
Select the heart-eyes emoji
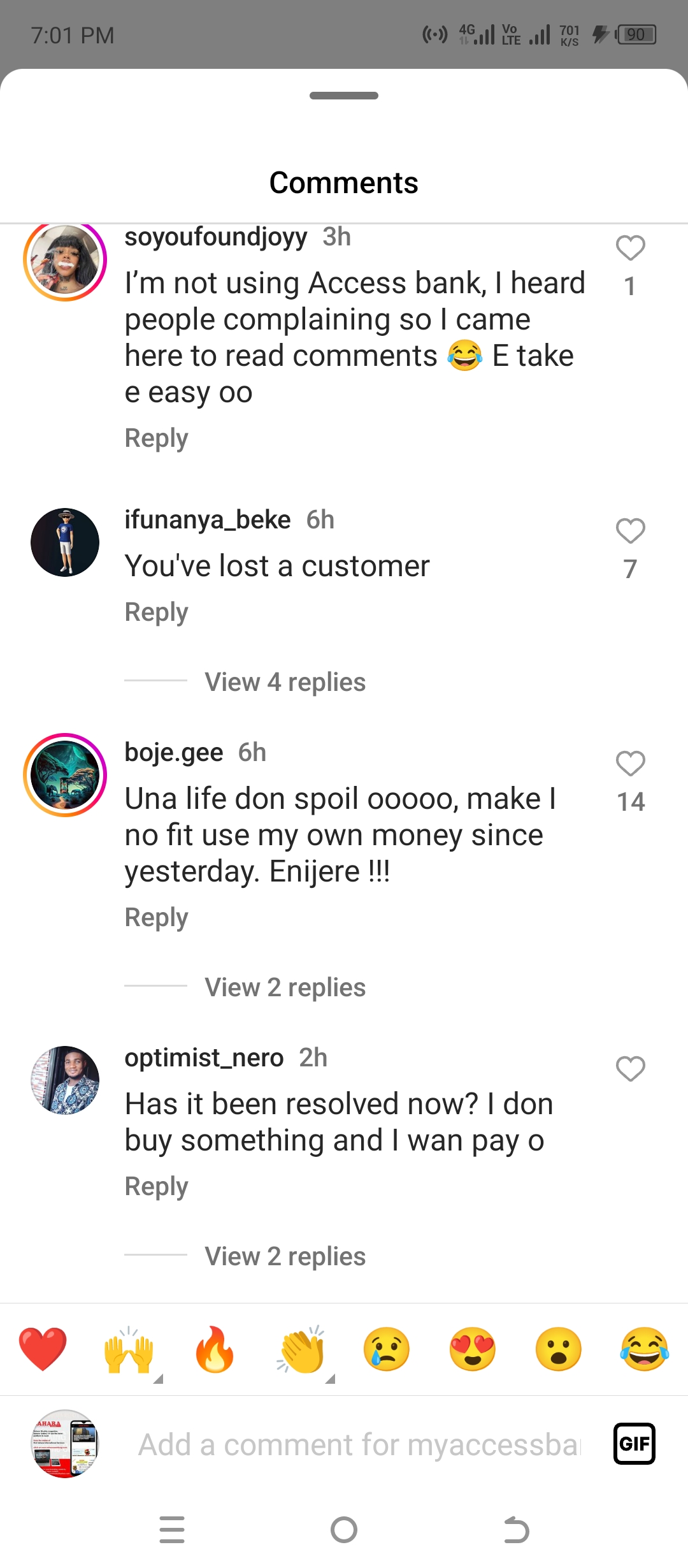473,1349
